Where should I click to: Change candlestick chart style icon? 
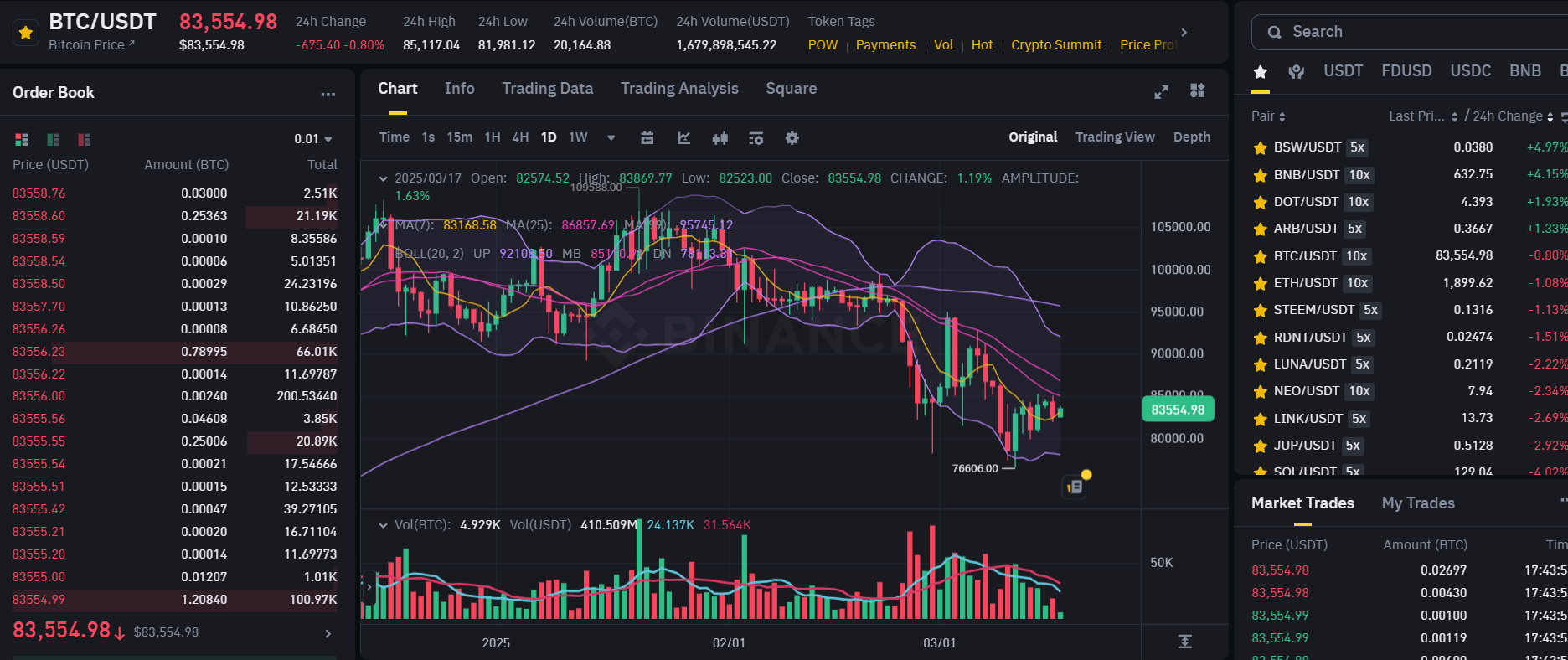pos(720,138)
